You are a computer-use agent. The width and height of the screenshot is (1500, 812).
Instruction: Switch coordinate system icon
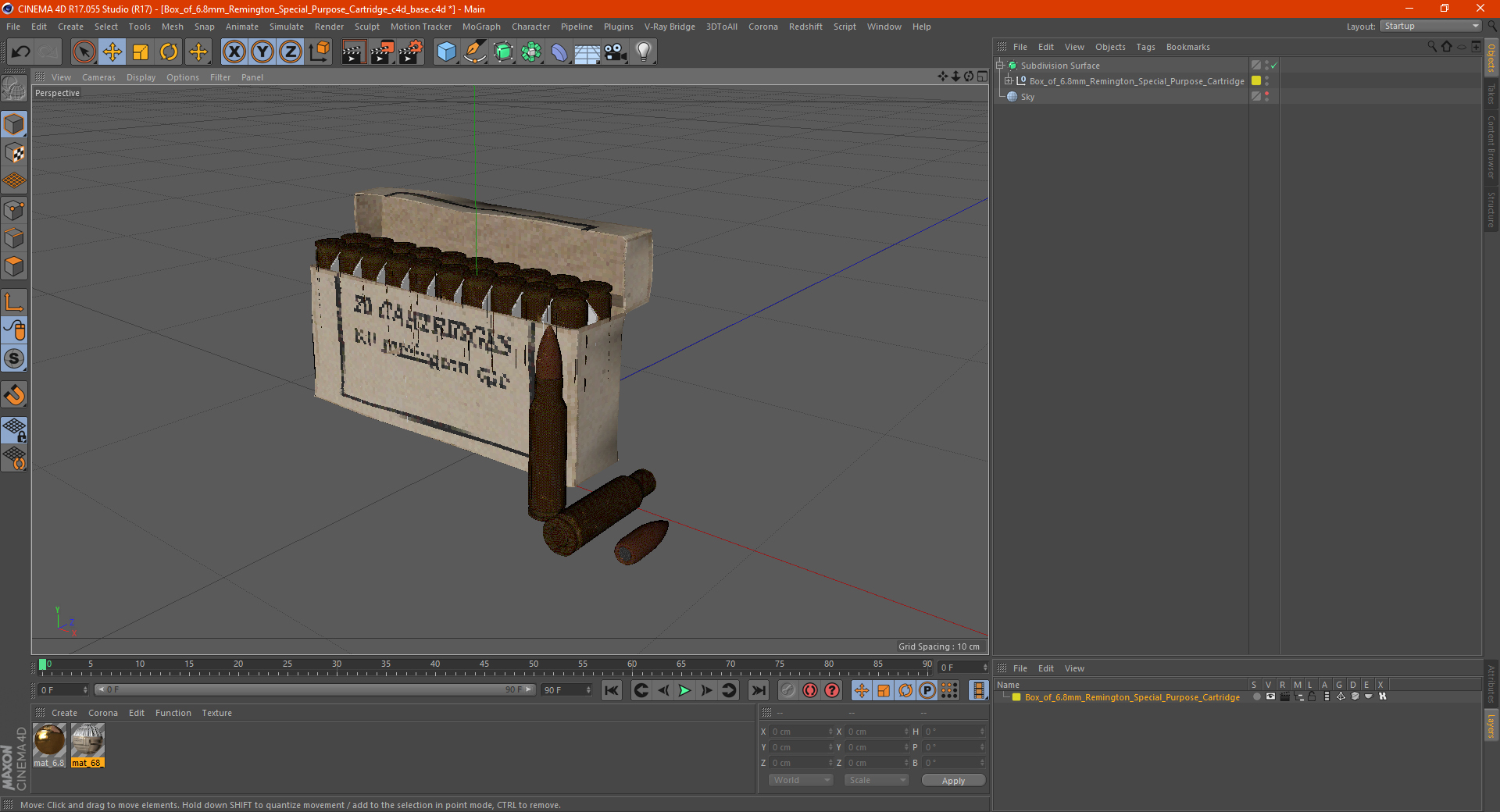click(x=319, y=52)
